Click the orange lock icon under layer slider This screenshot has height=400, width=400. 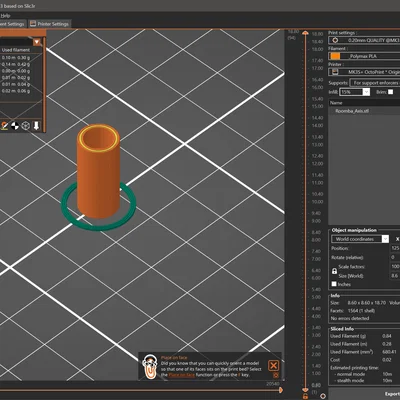[305, 396]
